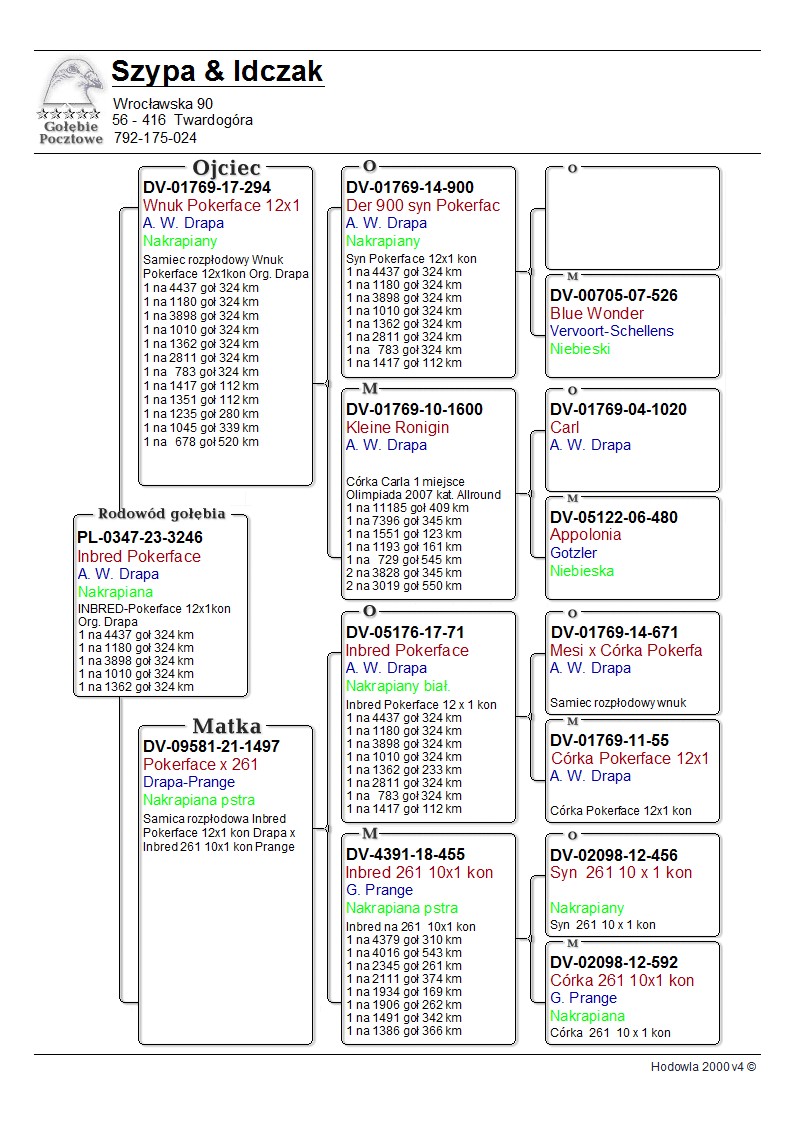Select breeder name Gotzler
Image resolution: width=794 pixels, height=1123 pixels.
[x=574, y=553]
